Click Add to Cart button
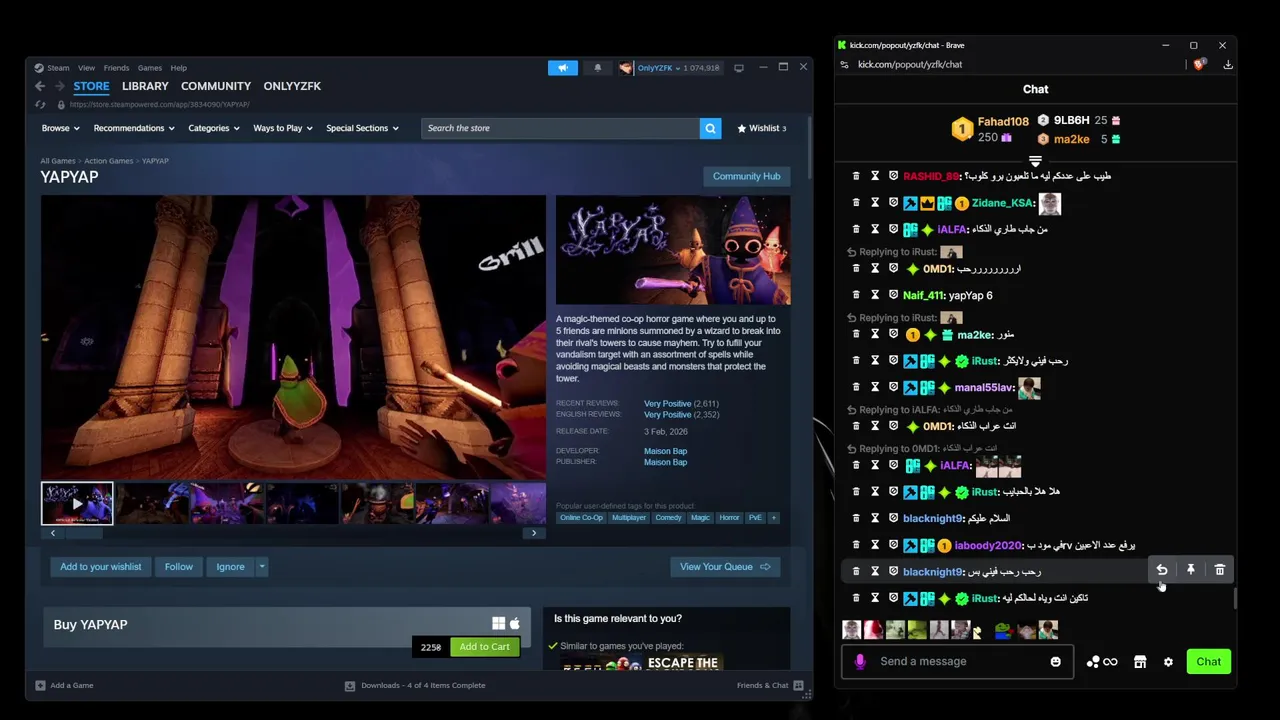Viewport: 1280px width, 720px height. tap(484, 647)
